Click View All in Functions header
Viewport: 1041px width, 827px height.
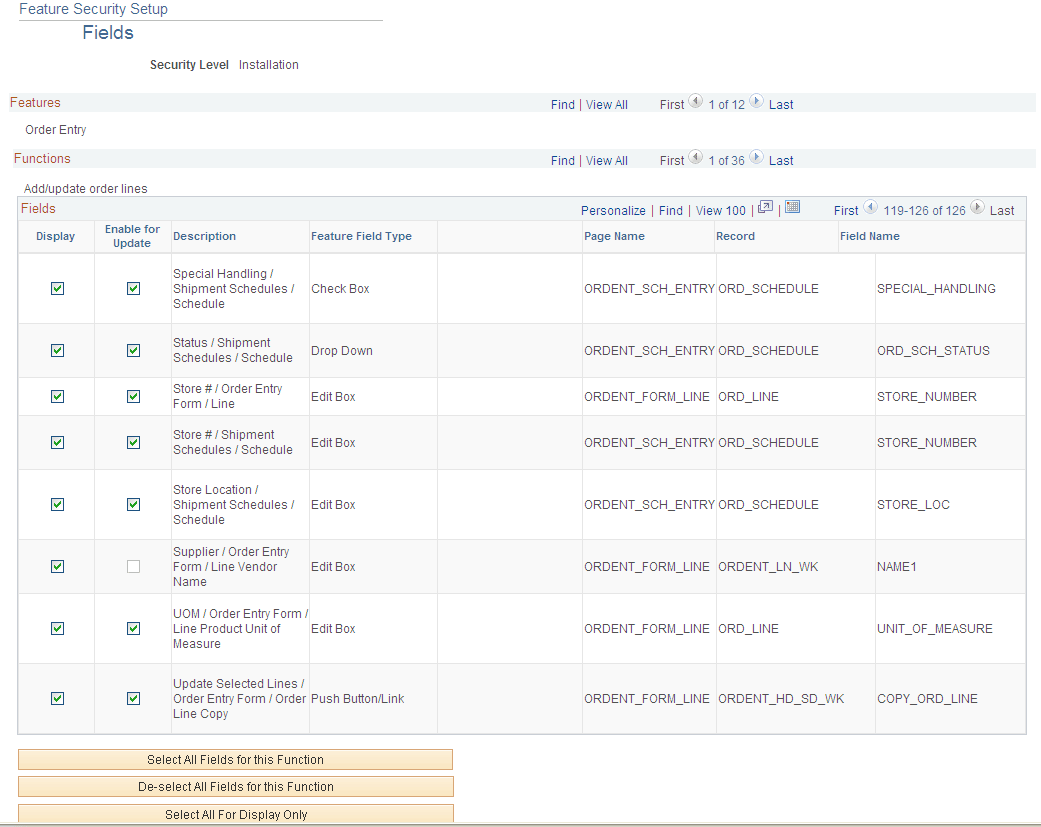[x=606, y=161]
